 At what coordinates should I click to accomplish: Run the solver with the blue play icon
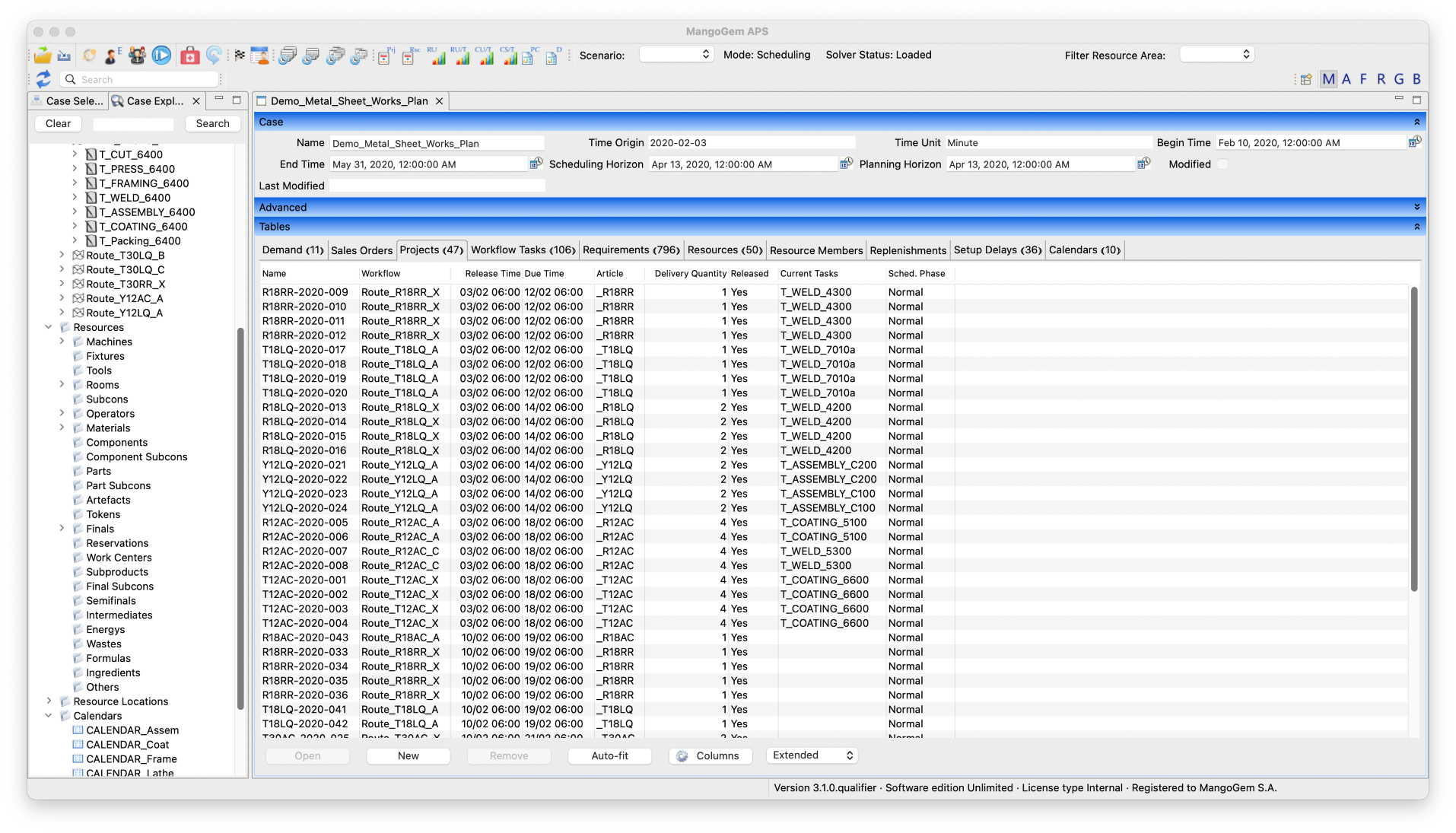pyautogui.click(x=161, y=55)
